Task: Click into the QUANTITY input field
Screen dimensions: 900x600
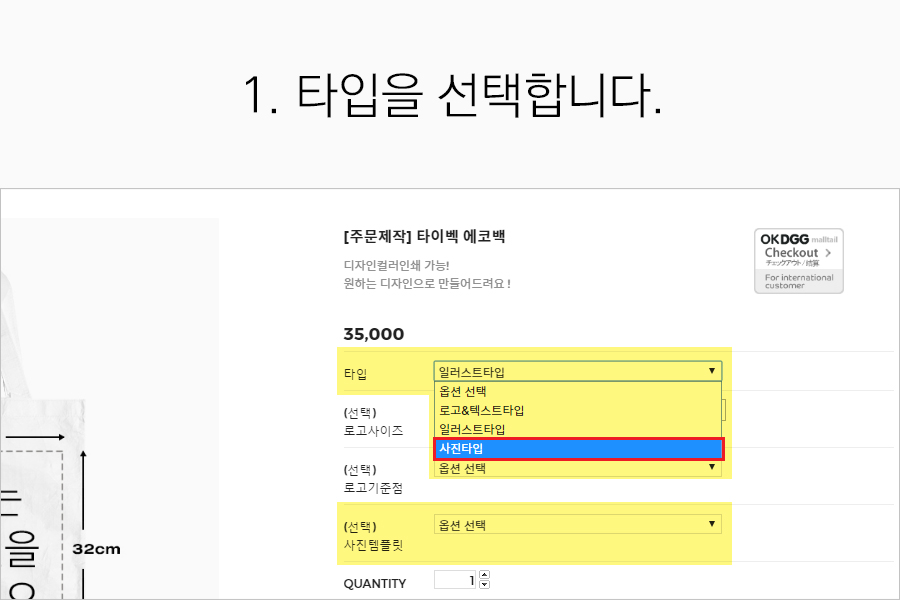Action: 455,580
